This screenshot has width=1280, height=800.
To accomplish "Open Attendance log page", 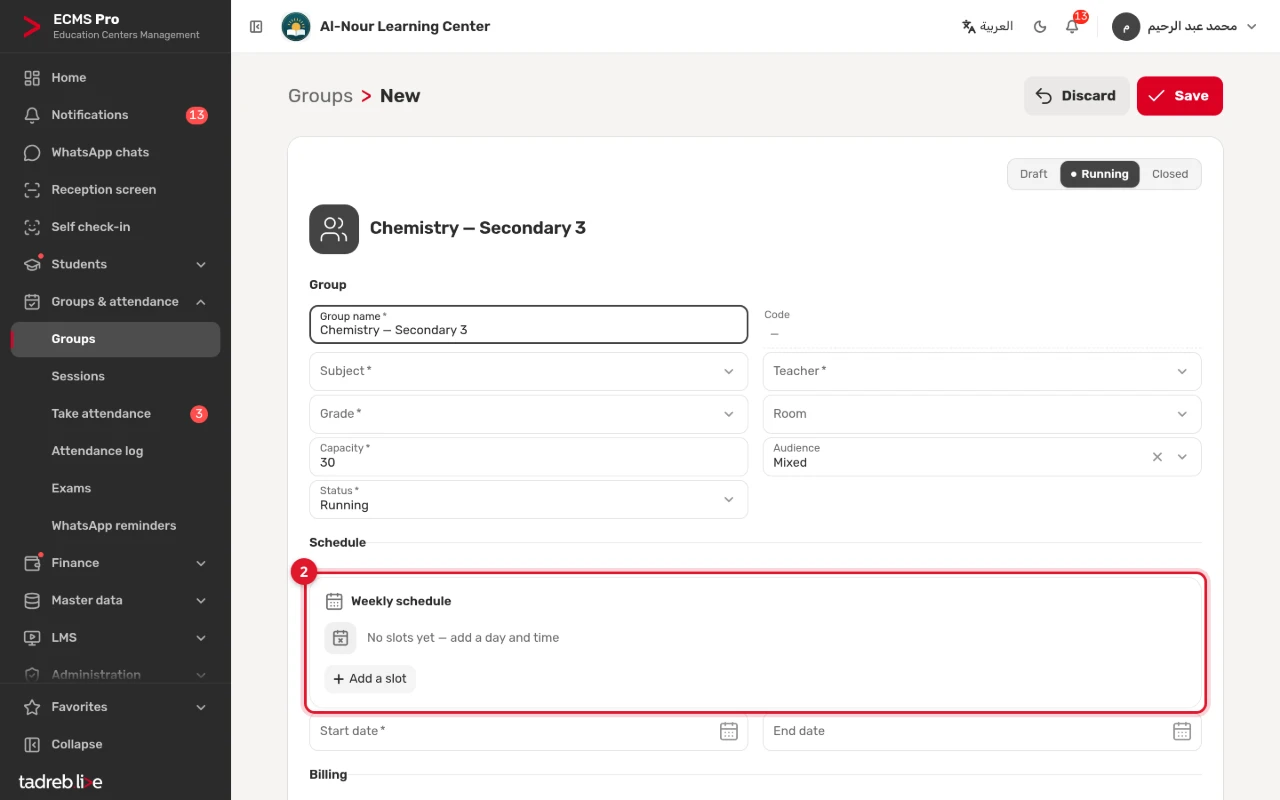I will click(115, 451).
